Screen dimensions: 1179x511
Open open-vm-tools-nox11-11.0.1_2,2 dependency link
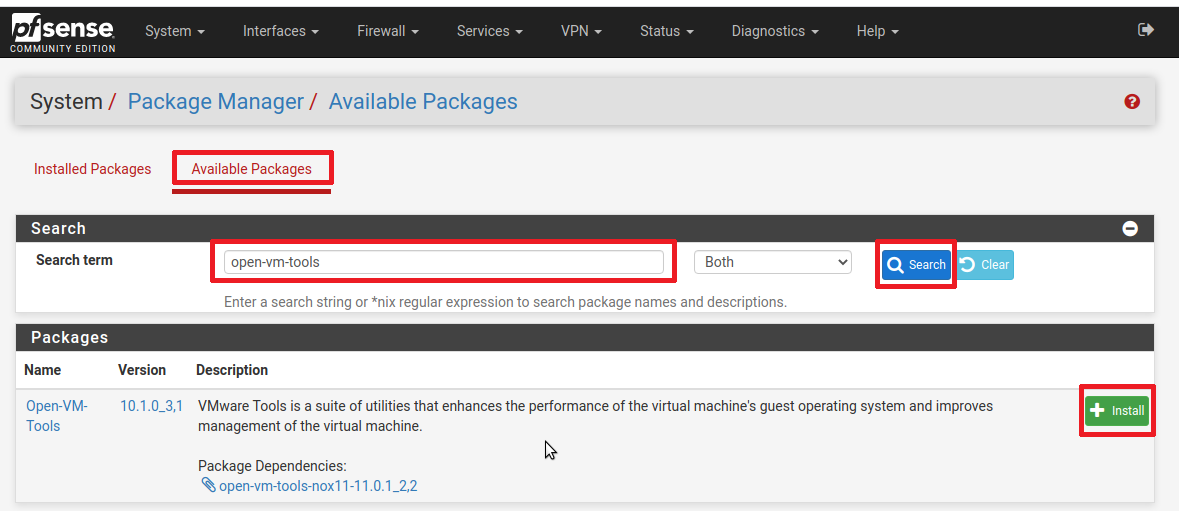pyautogui.click(x=318, y=485)
